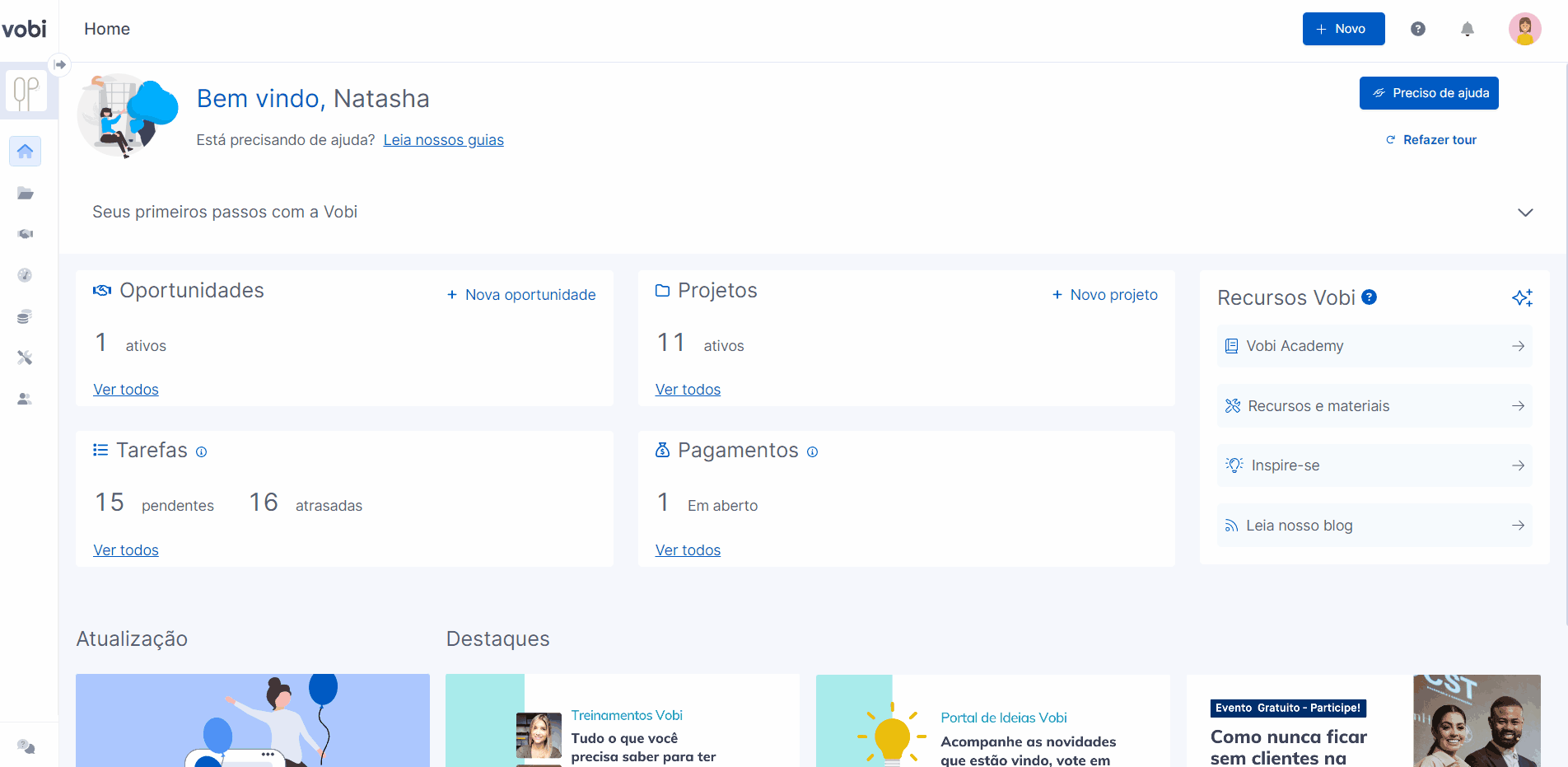Click the 1 ativos opportunities count
The height and width of the screenshot is (767, 1568).
click(x=130, y=343)
